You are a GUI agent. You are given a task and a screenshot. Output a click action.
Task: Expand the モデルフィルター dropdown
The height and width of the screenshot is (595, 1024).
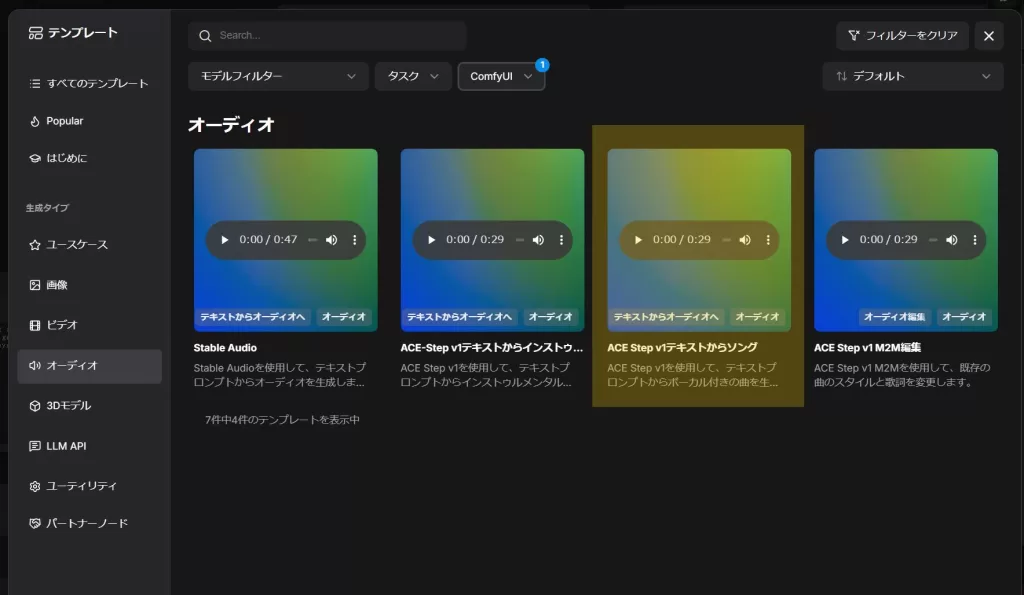click(278, 76)
